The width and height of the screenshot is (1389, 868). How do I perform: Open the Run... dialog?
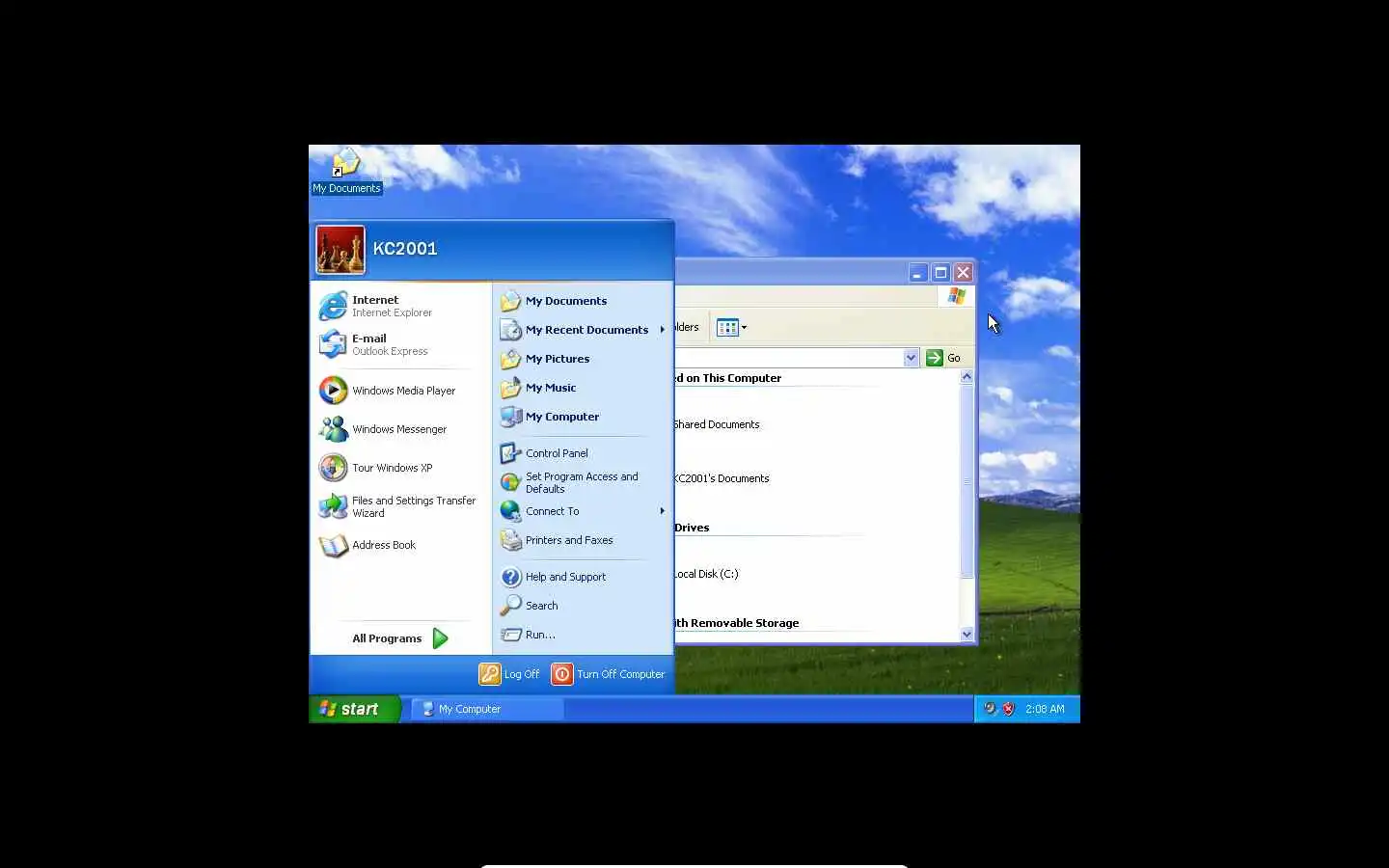583,635
